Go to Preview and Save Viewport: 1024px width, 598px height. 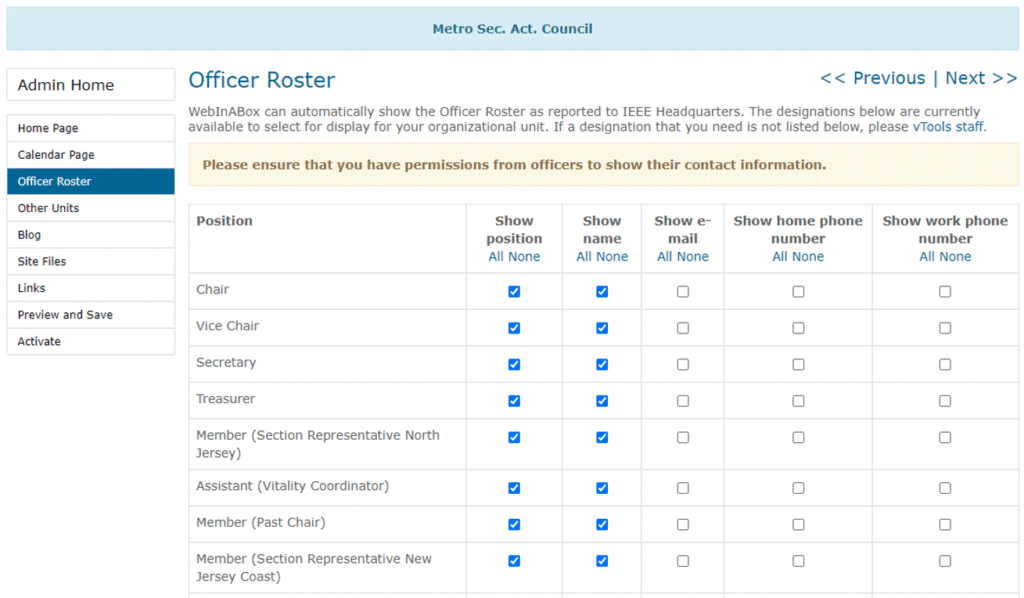pyautogui.click(x=91, y=315)
